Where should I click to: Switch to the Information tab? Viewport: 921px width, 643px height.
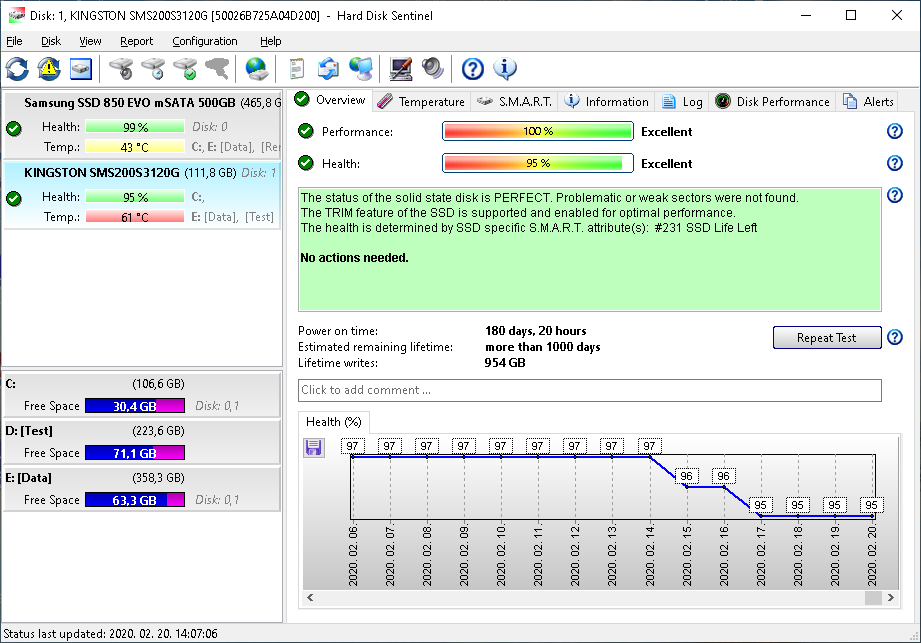606,102
